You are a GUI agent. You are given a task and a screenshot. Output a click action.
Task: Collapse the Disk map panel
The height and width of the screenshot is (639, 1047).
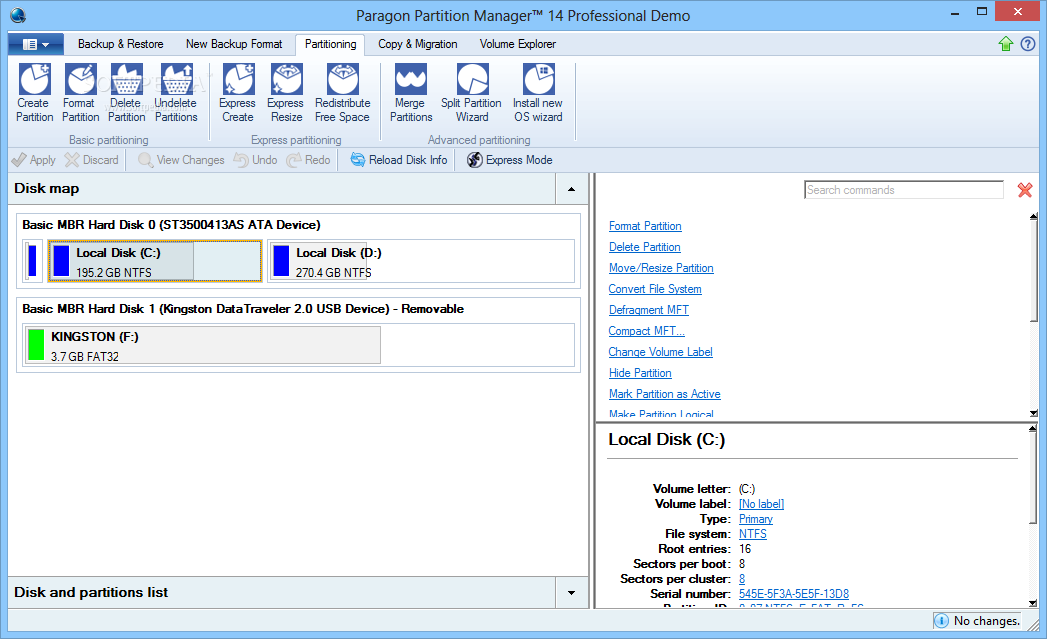[x=572, y=189]
